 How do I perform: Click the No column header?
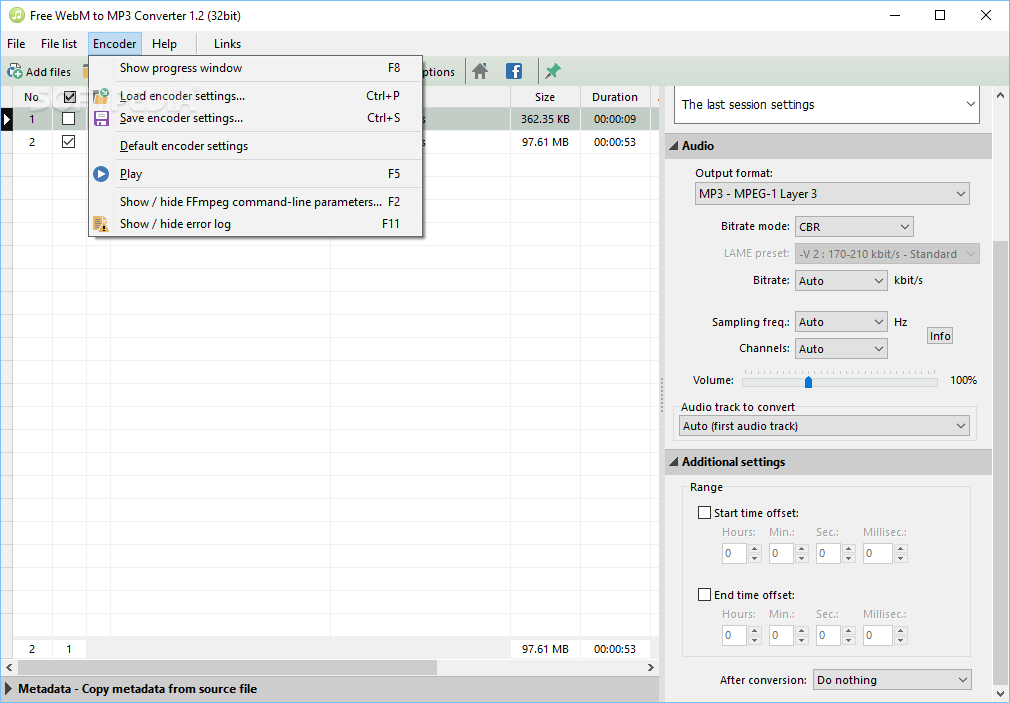32,97
